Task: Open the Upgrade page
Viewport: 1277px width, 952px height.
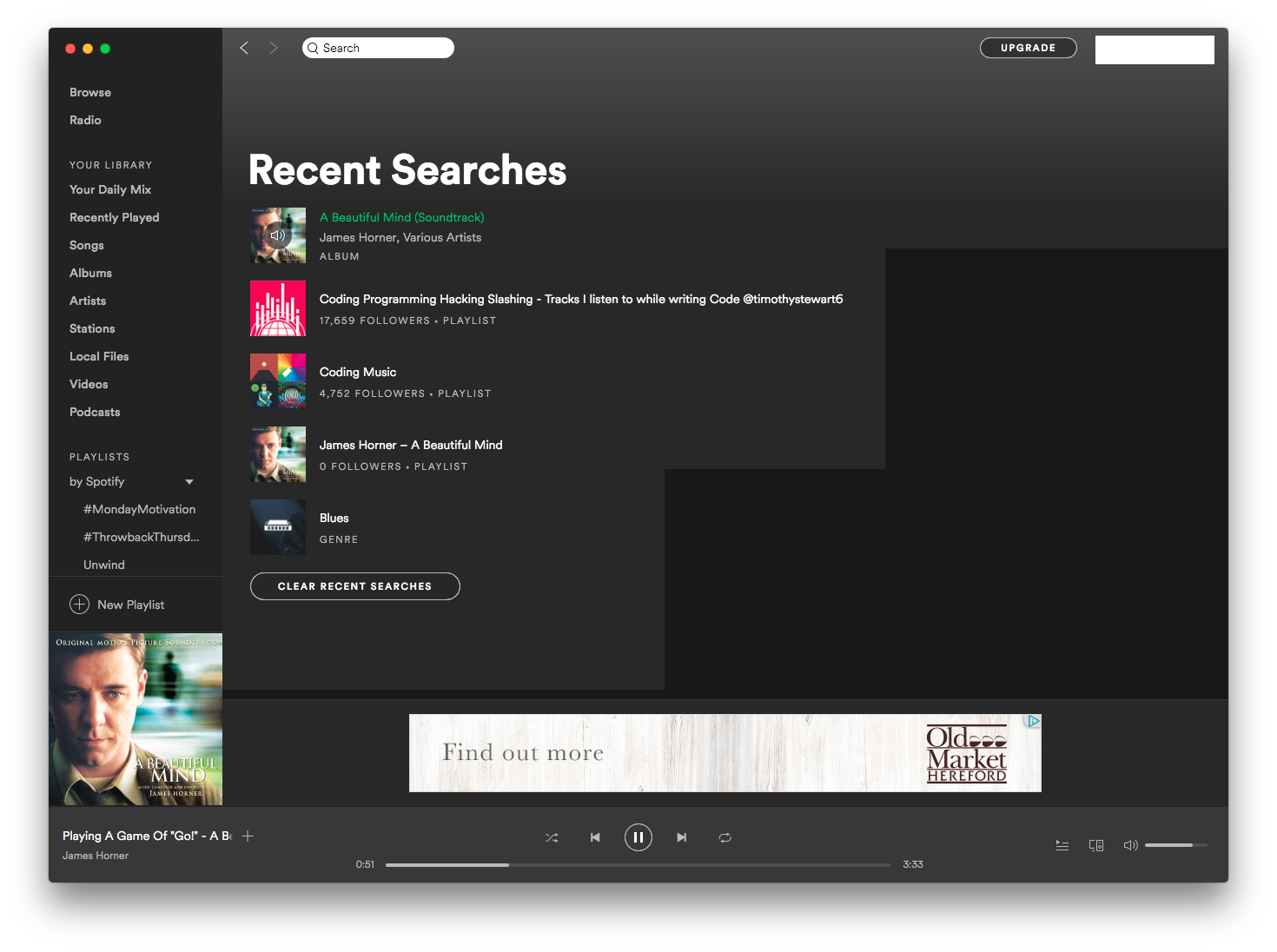Action: point(1028,48)
